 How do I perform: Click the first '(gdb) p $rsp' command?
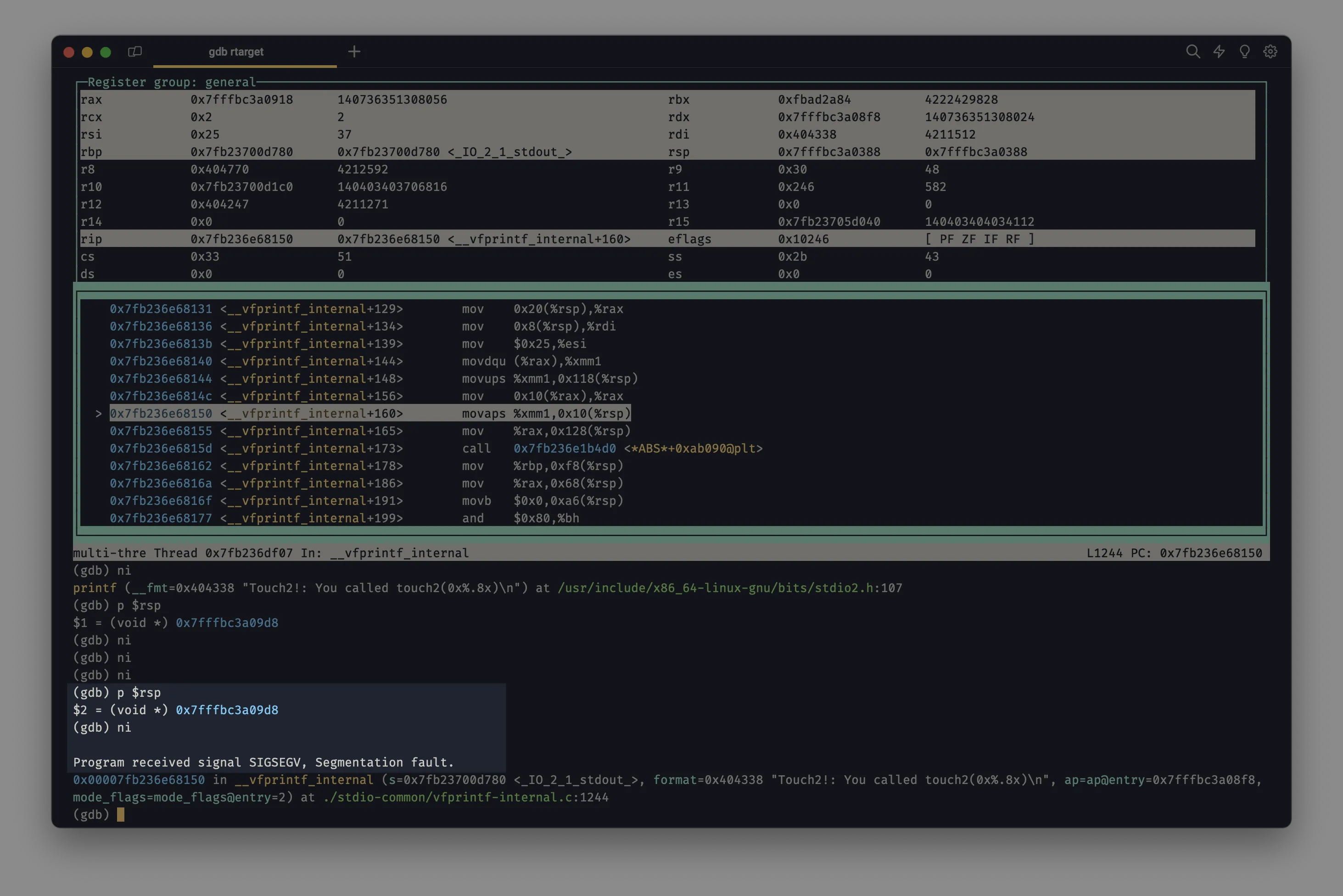(x=117, y=605)
